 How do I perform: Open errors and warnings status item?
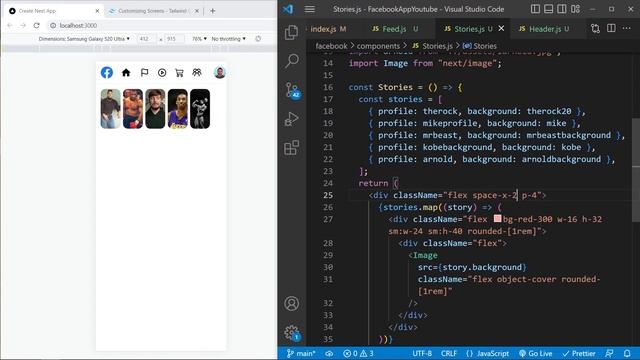click(x=358, y=353)
